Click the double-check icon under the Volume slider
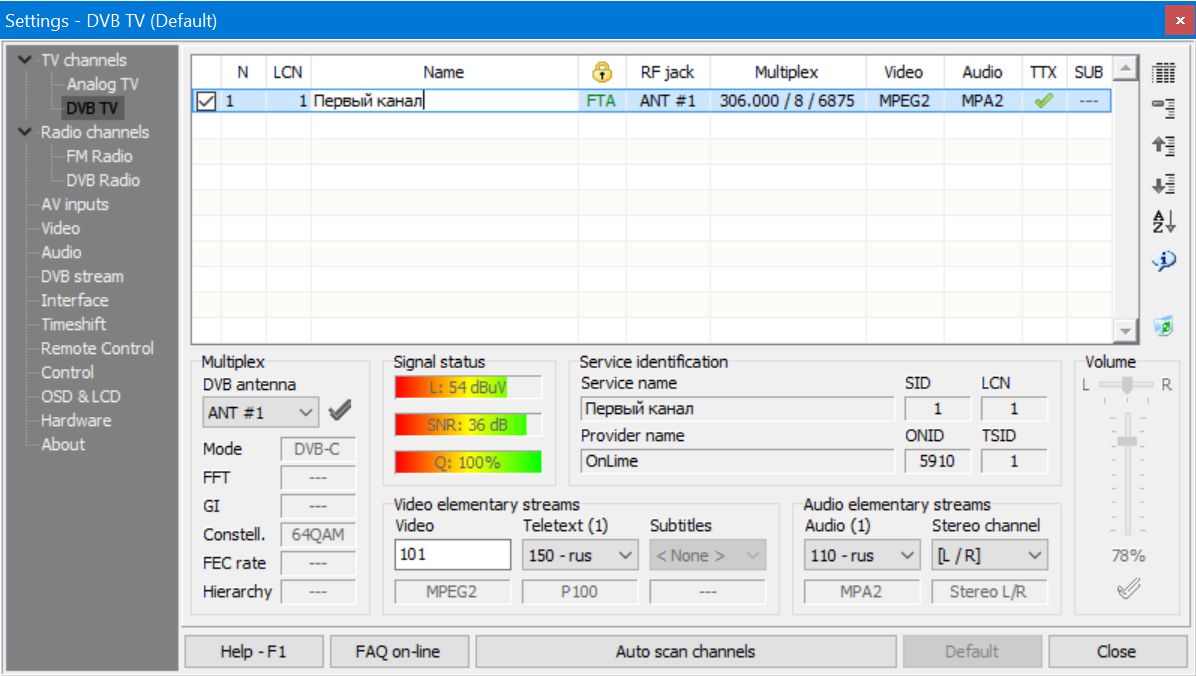1196x676 pixels. point(1127,589)
